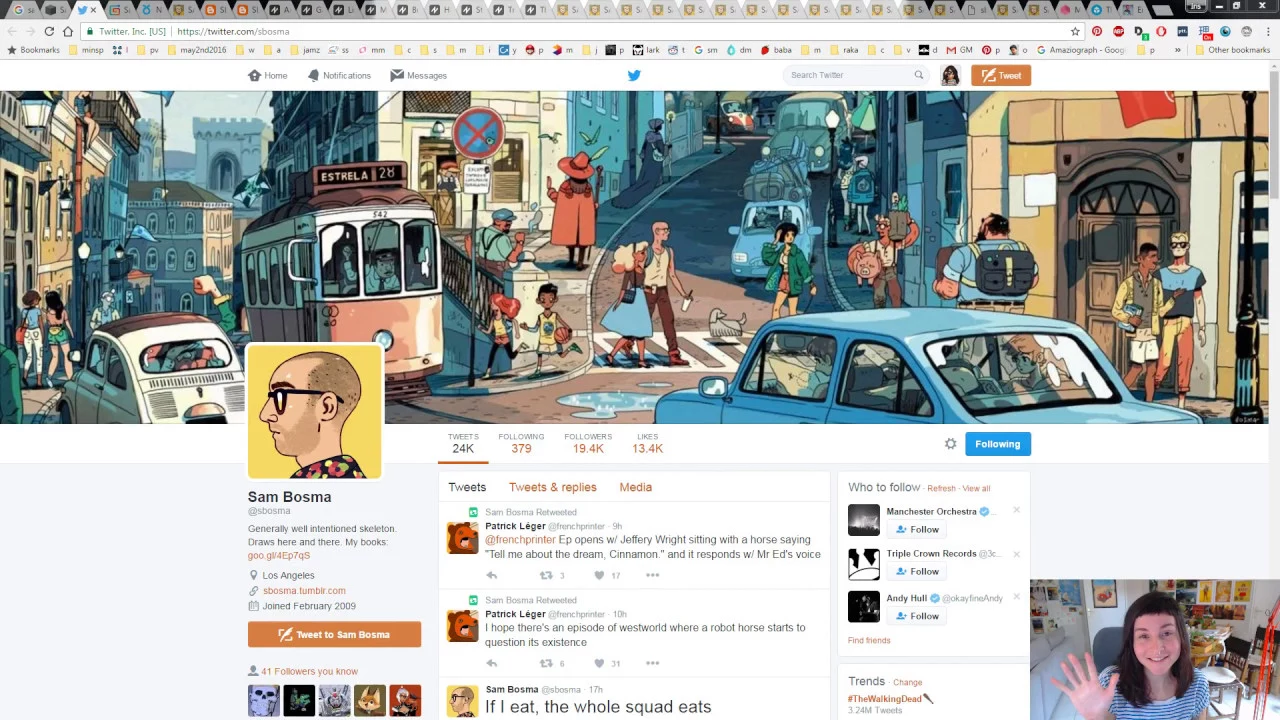View Followers count 19.4K

click(x=588, y=443)
